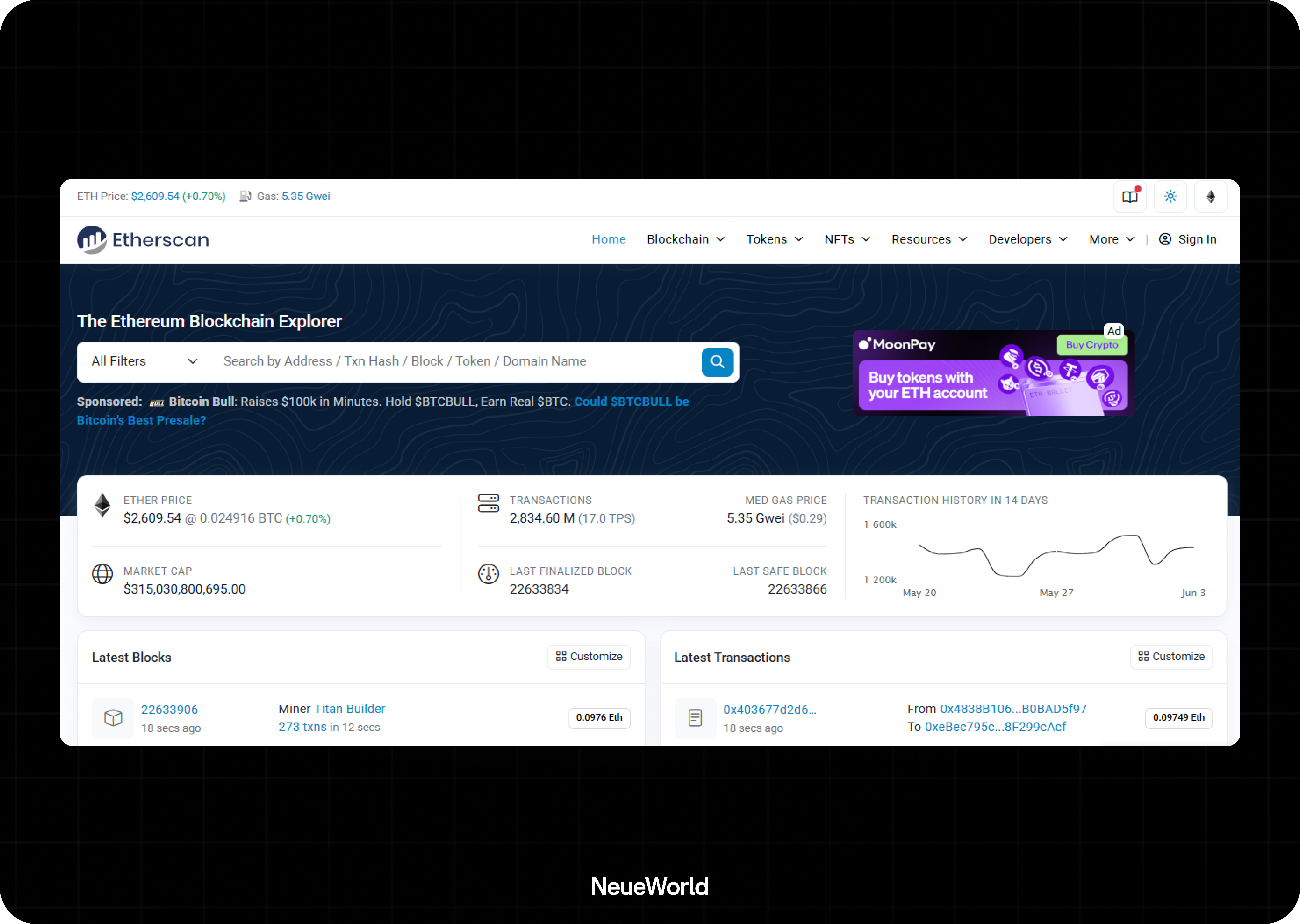Open the Bitcoin's Best Presale sponsored link
This screenshot has width=1300, height=924.
tap(141, 420)
